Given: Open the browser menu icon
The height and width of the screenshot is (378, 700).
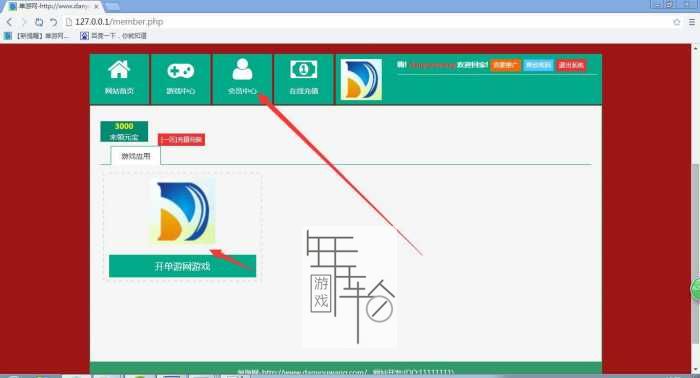Looking at the screenshot, I should pyautogui.click(x=692, y=21).
